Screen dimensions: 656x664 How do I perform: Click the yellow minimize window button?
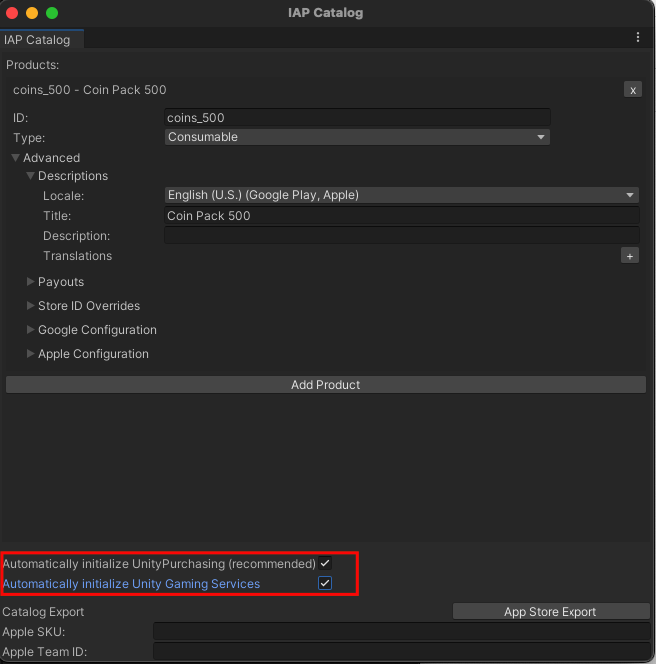[32, 13]
